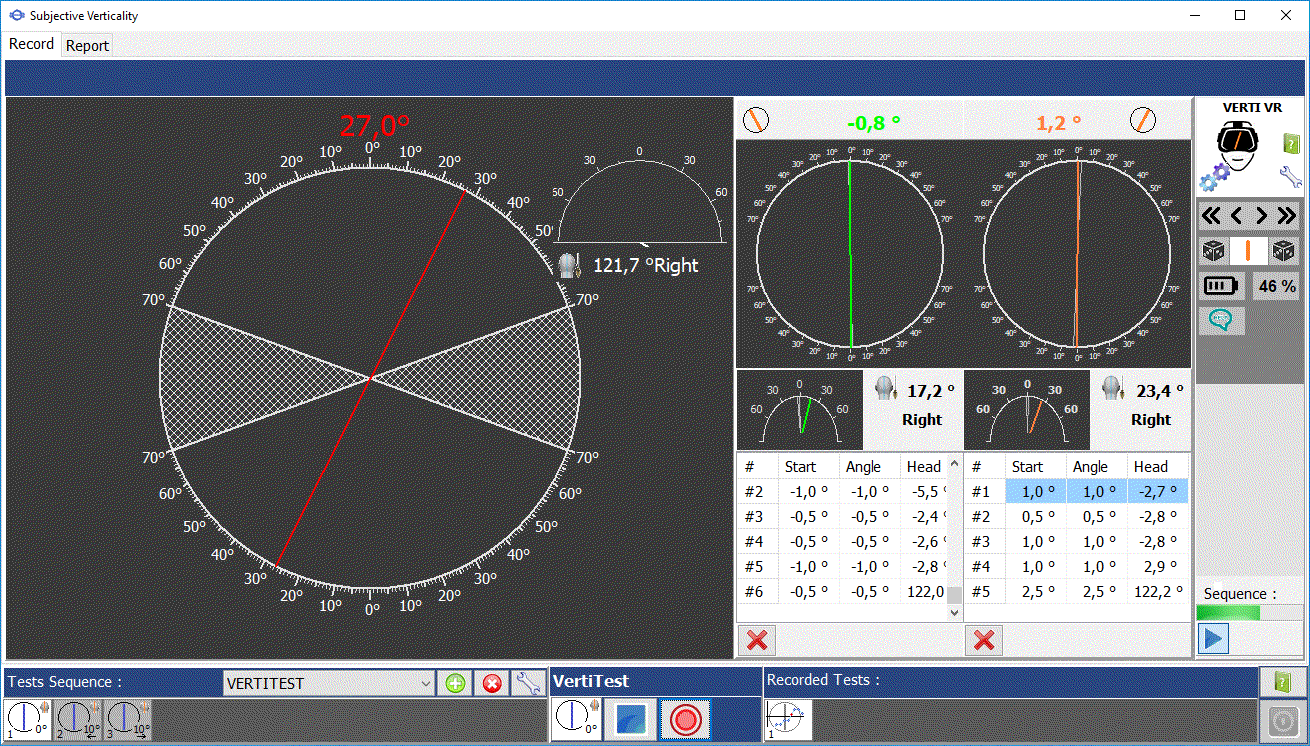Click the 122,2 ° head value in right table
This screenshot has height=746, width=1310.
1159,592
